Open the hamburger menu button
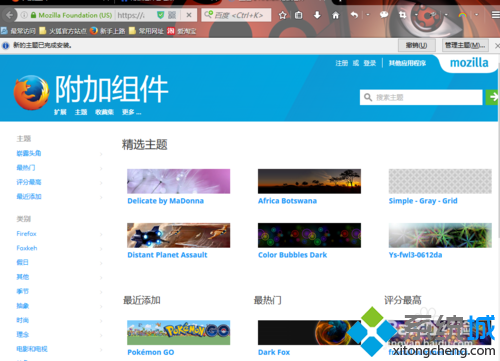The image size is (500, 361). (496, 15)
